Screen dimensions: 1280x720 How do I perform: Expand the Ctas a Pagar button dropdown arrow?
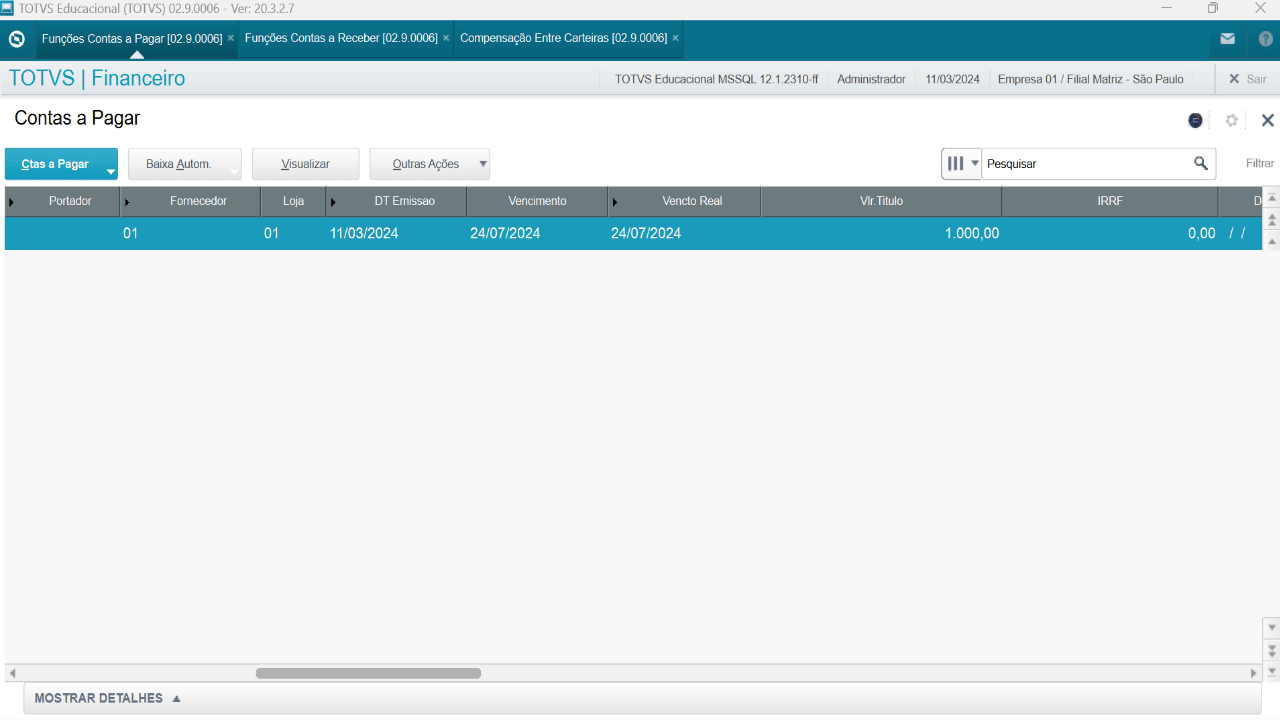coord(111,172)
